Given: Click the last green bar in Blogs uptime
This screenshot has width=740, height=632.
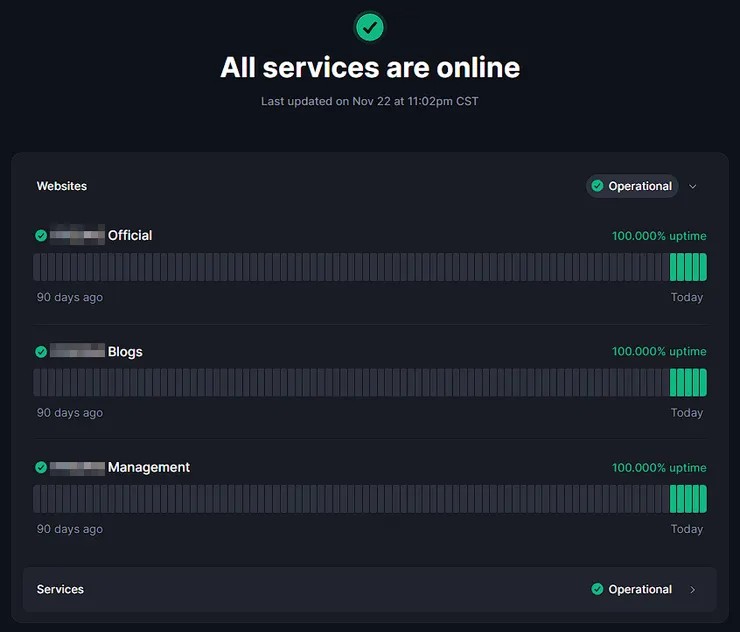Looking at the screenshot, I should (703, 383).
